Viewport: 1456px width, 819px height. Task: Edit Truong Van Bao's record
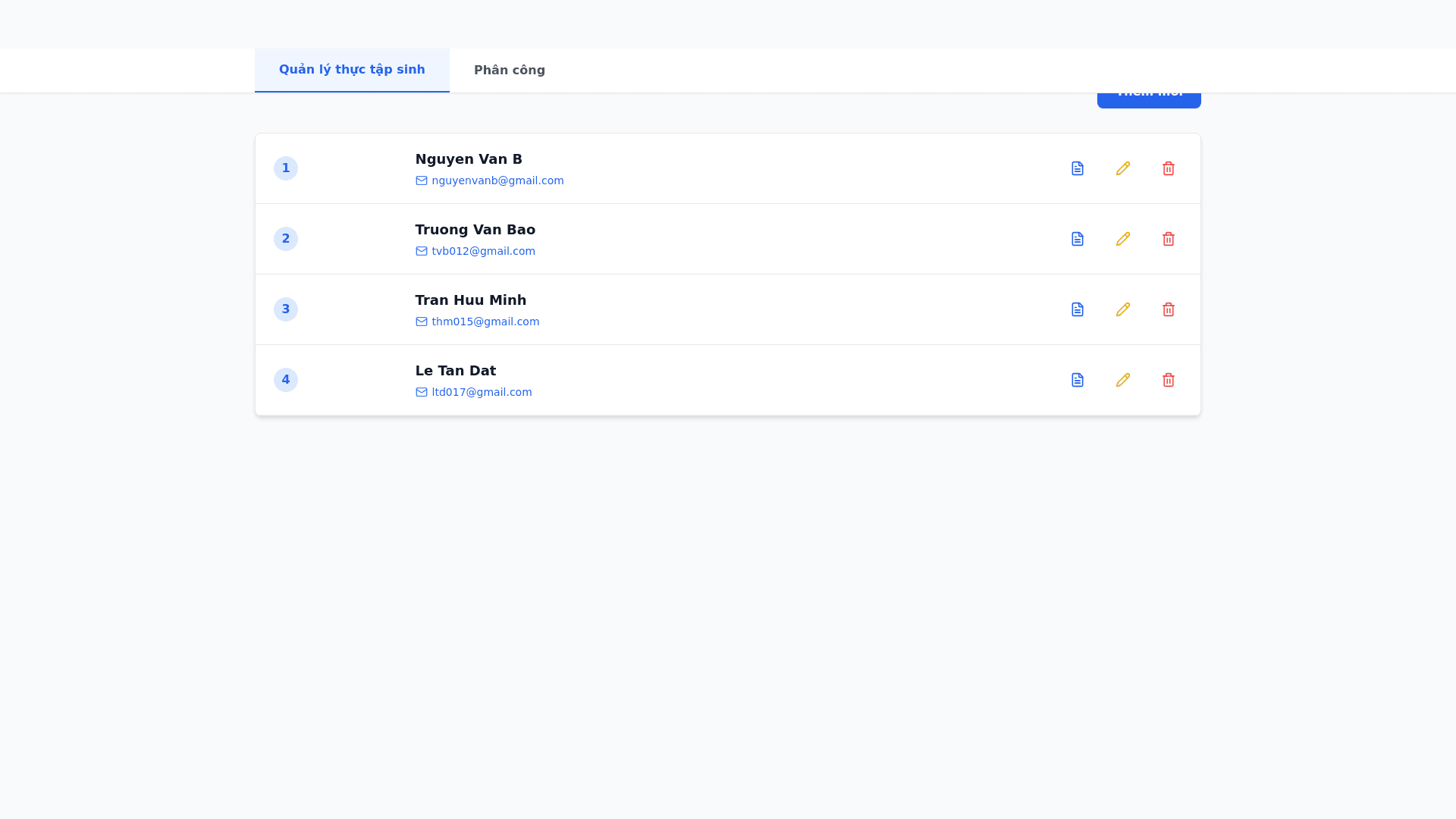pyautogui.click(x=1122, y=239)
